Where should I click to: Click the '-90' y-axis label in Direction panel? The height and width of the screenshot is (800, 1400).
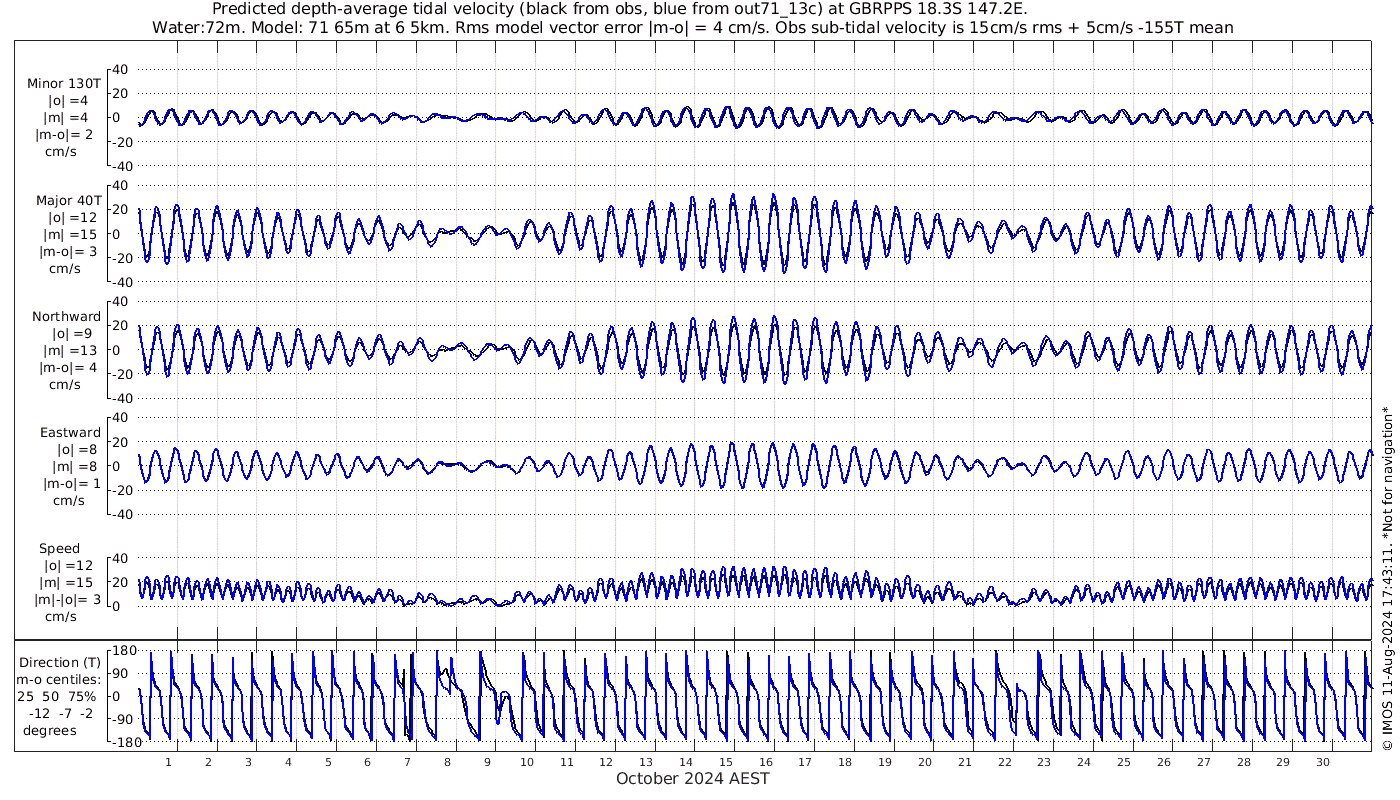pyautogui.click(x=124, y=719)
